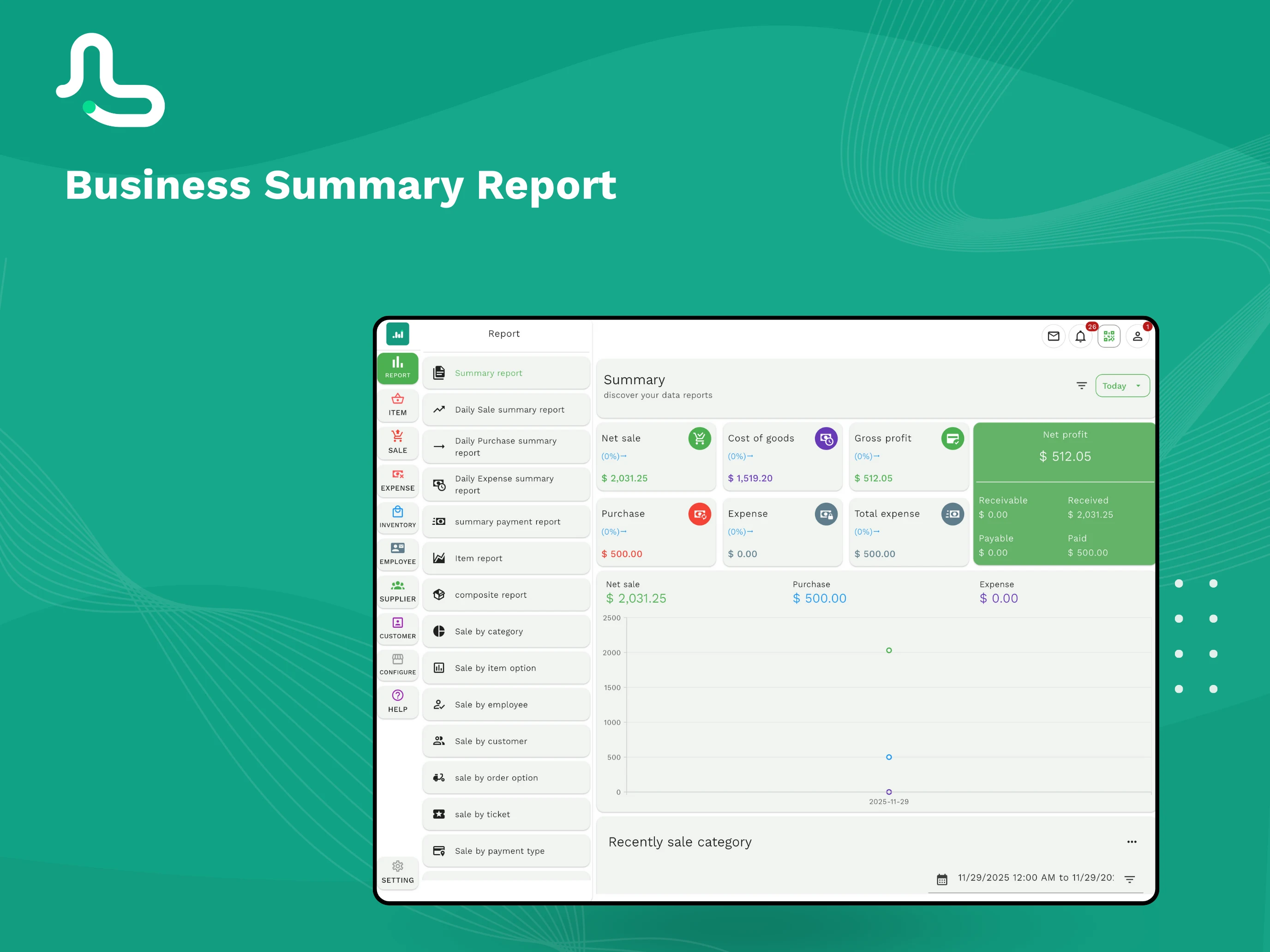
Task: Click the Net sale cart icon
Action: (x=699, y=439)
